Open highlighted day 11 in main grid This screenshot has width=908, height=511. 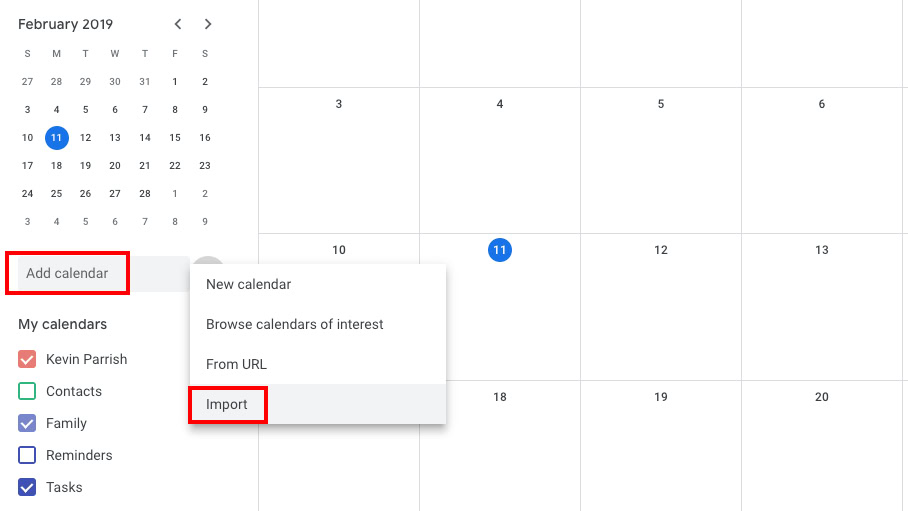click(x=500, y=250)
